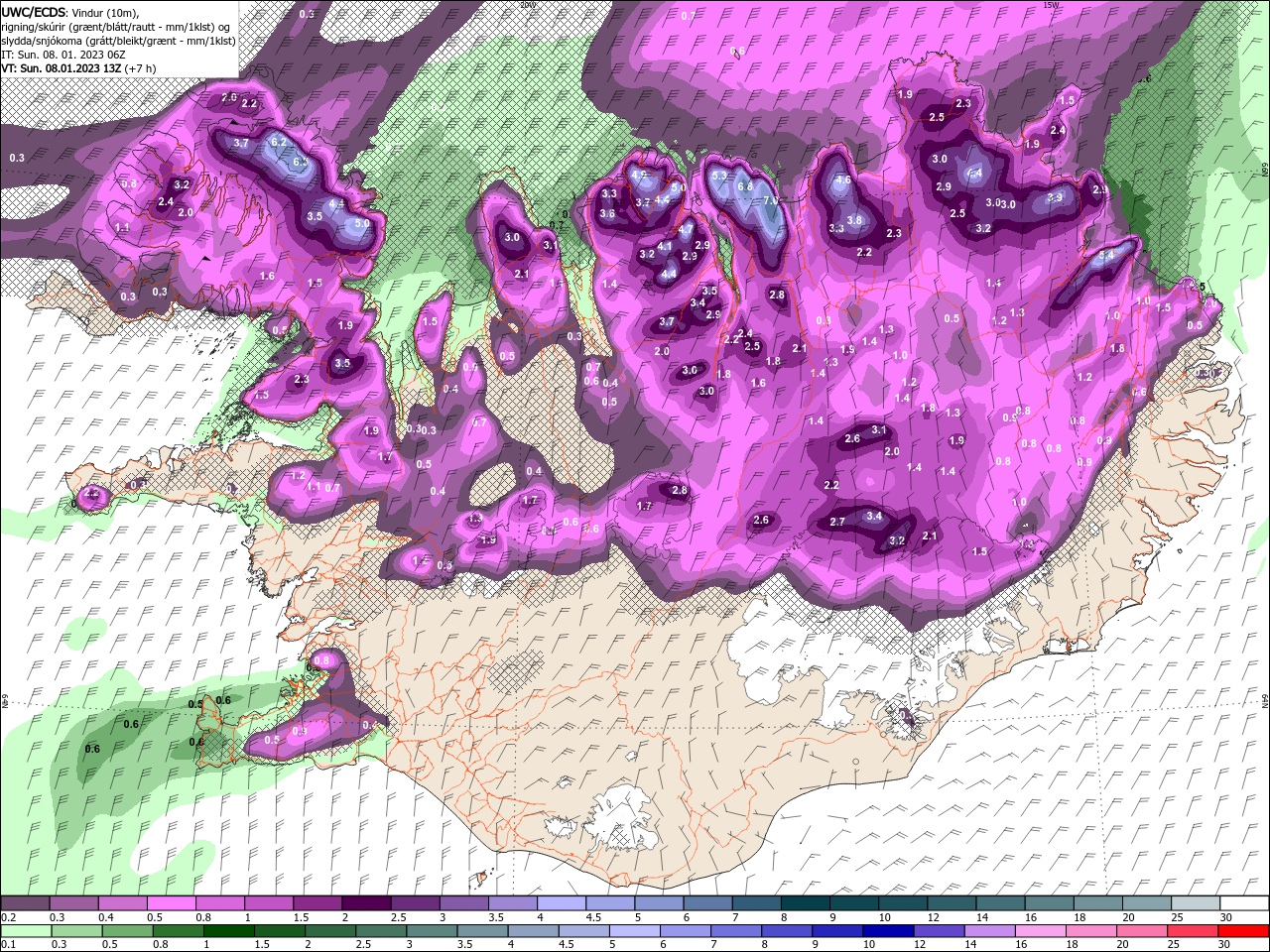Viewport: 1270px width, 952px height.
Task: Click the 2.7 snowfall value in the highlands
Action: click(836, 522)
